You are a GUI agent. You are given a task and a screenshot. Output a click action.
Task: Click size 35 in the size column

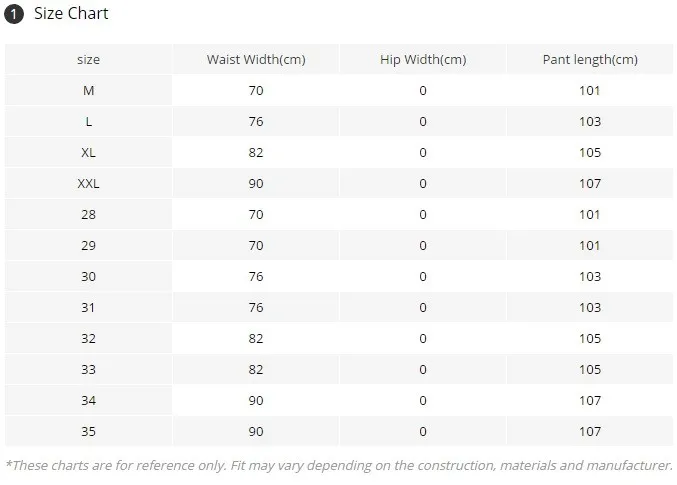click(x=89, y=431)
